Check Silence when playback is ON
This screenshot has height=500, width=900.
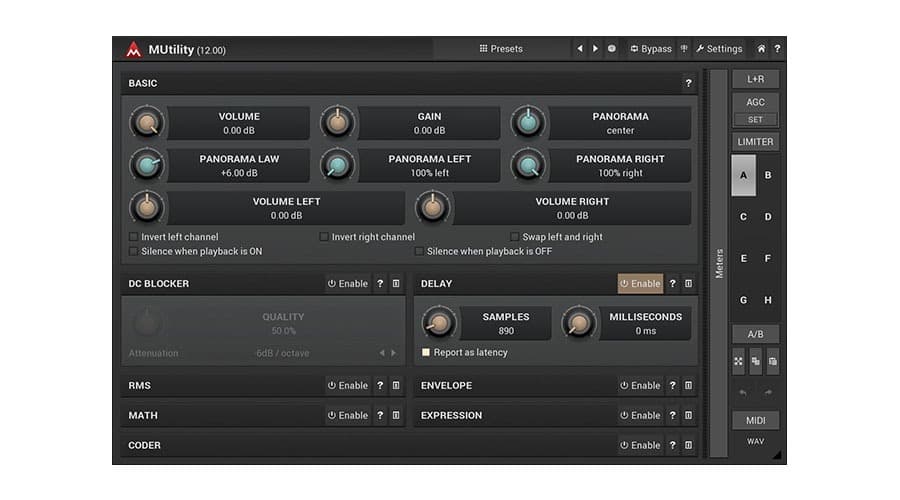coord(134,251)
